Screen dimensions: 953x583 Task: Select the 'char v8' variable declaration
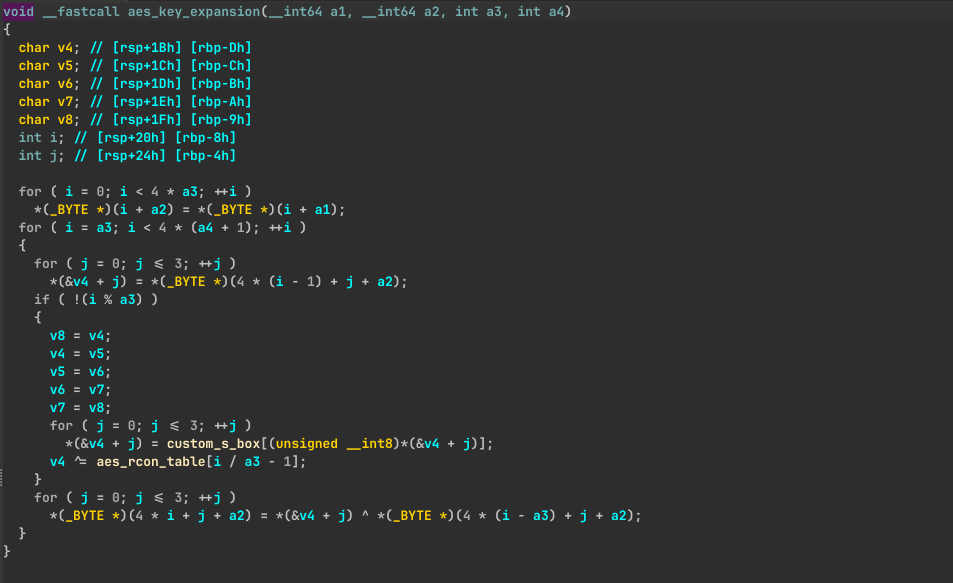coord(42,119)
